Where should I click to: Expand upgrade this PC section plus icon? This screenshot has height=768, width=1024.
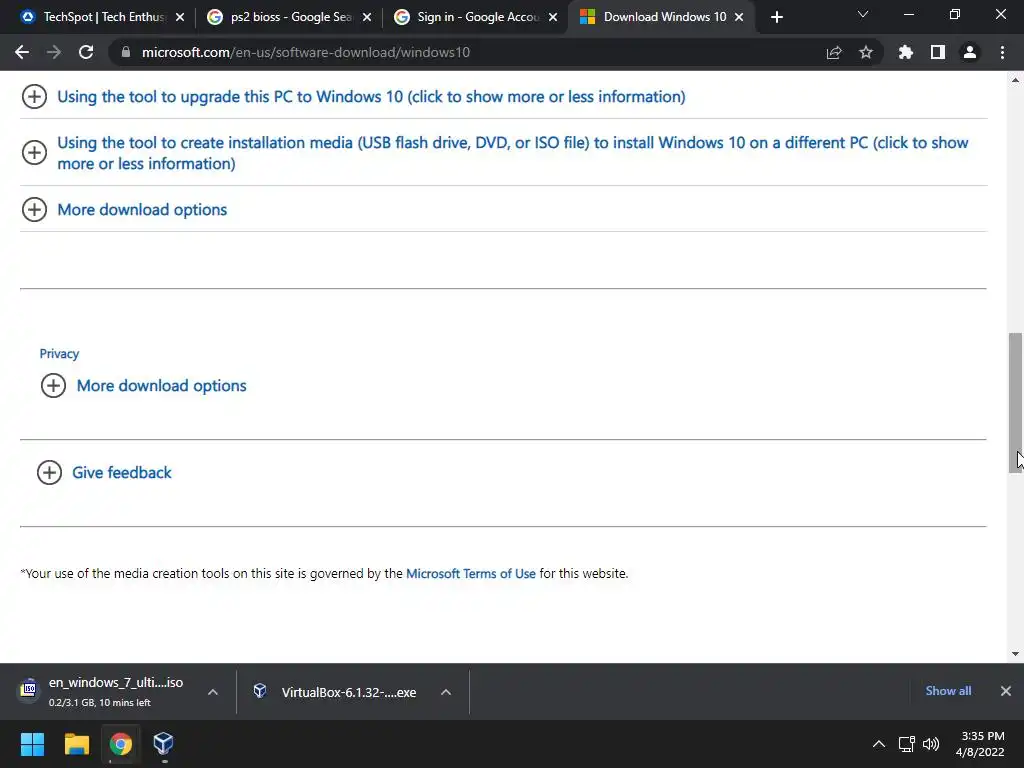coord(34,97)
